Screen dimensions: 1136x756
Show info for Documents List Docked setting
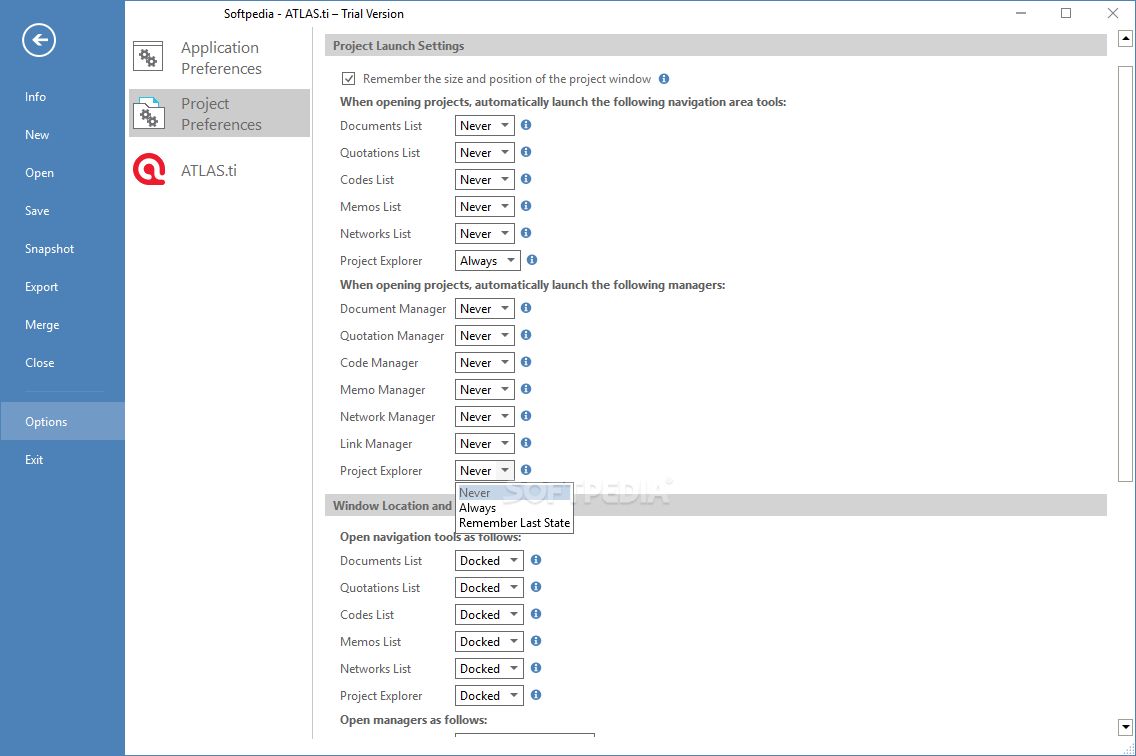pyautogui.click(x=536, y=560)
